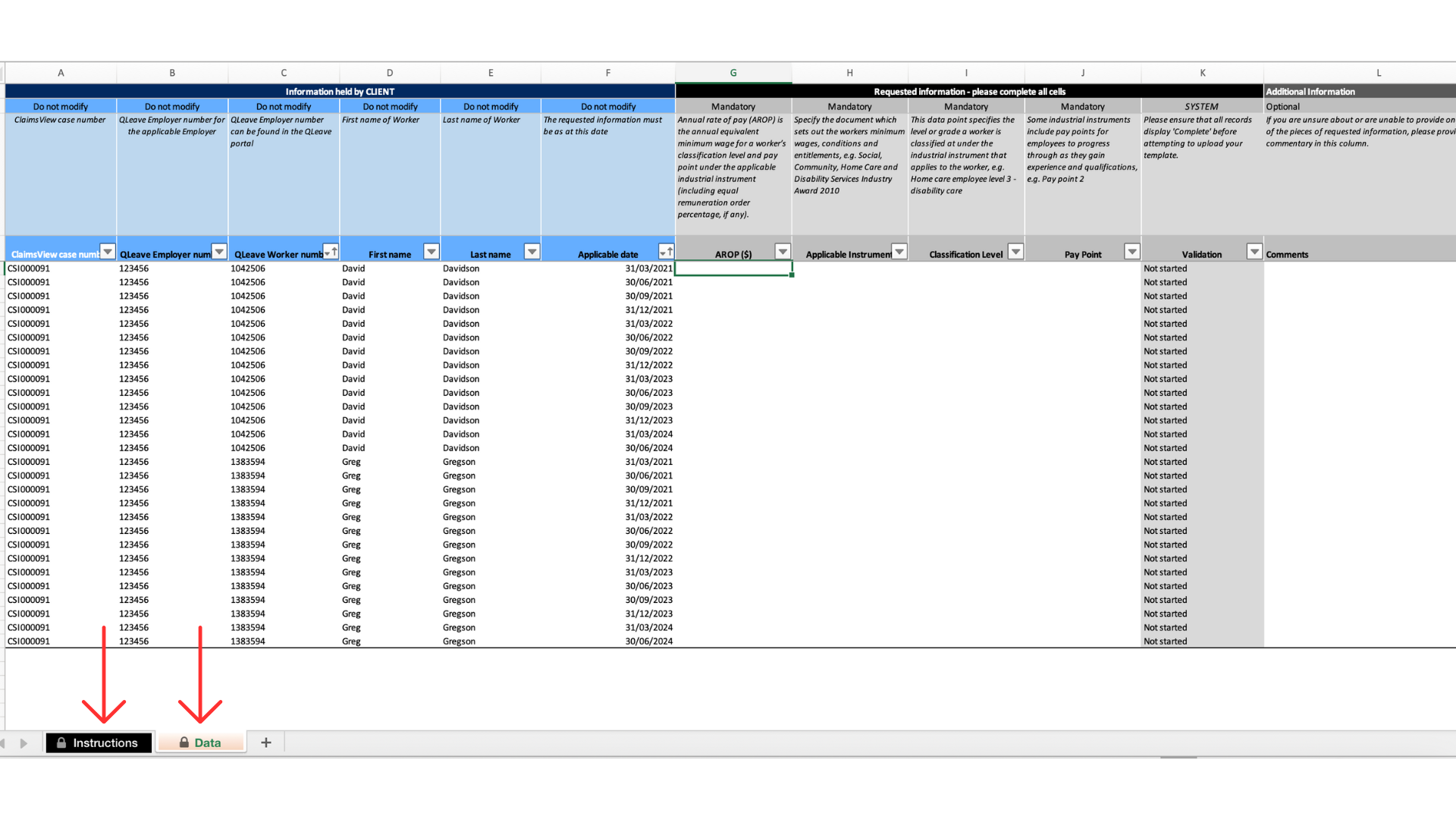Select column D header
This screenshot has height=819, width=1456.
pyautogui.click(x=390, y=74)
